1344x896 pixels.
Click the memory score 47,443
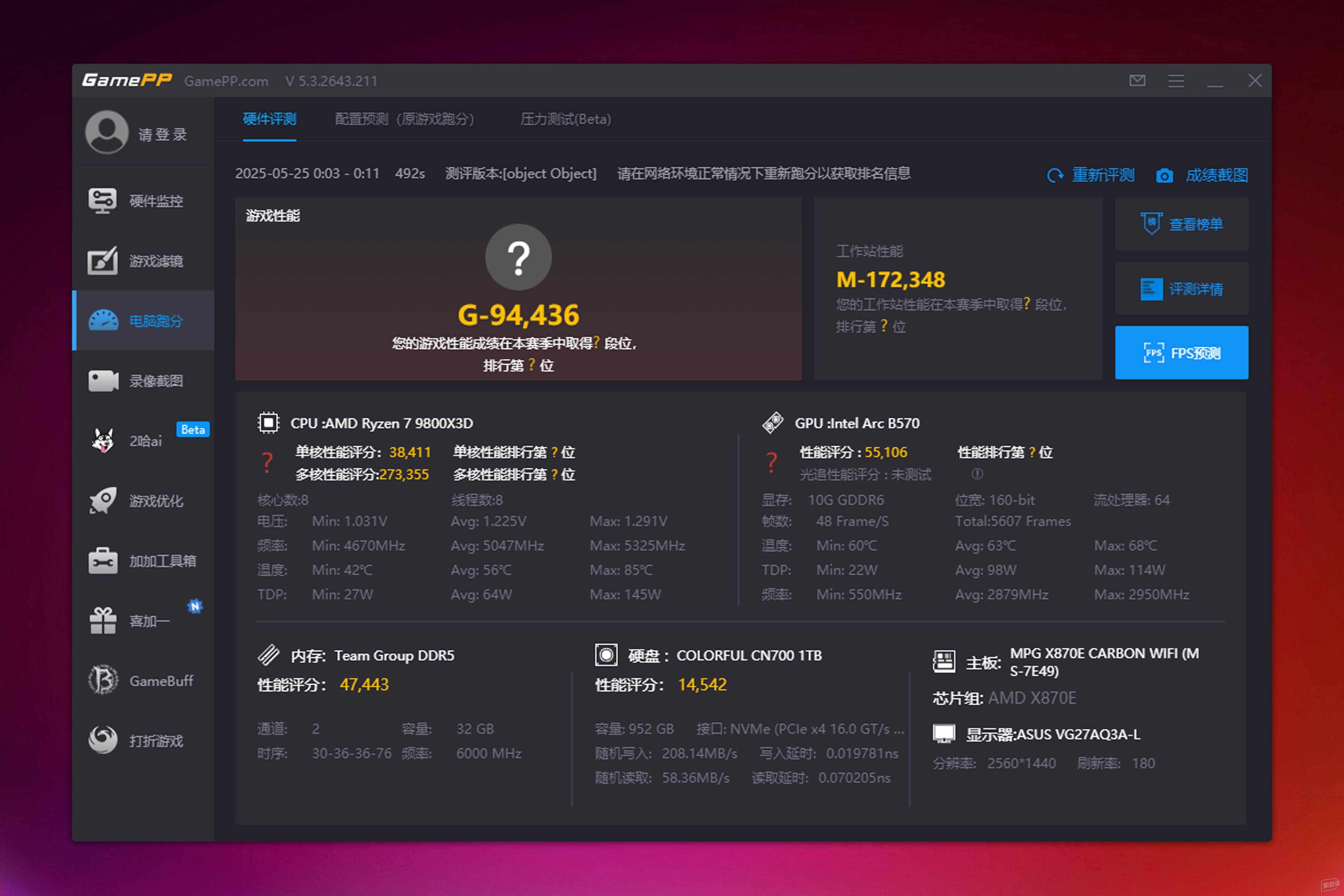(x=364, y=685)
